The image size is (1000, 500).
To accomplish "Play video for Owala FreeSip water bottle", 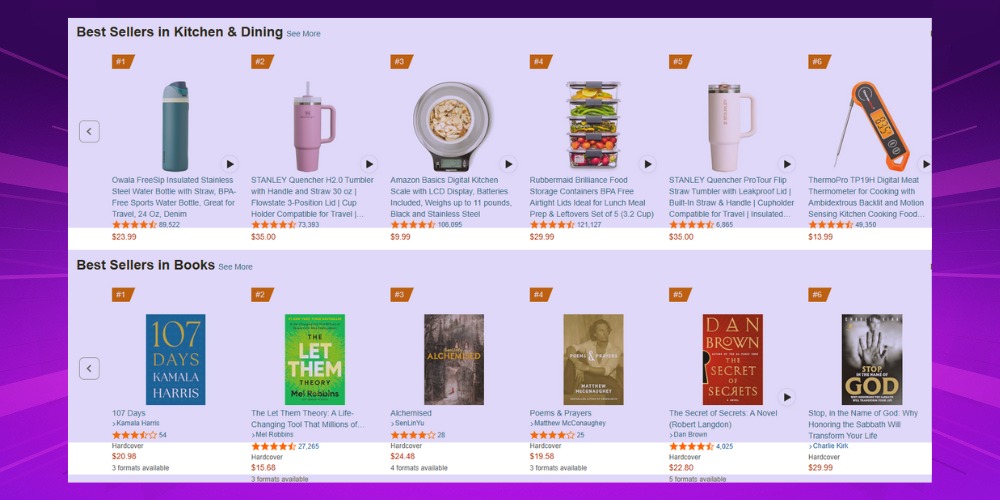I will 230,164.
